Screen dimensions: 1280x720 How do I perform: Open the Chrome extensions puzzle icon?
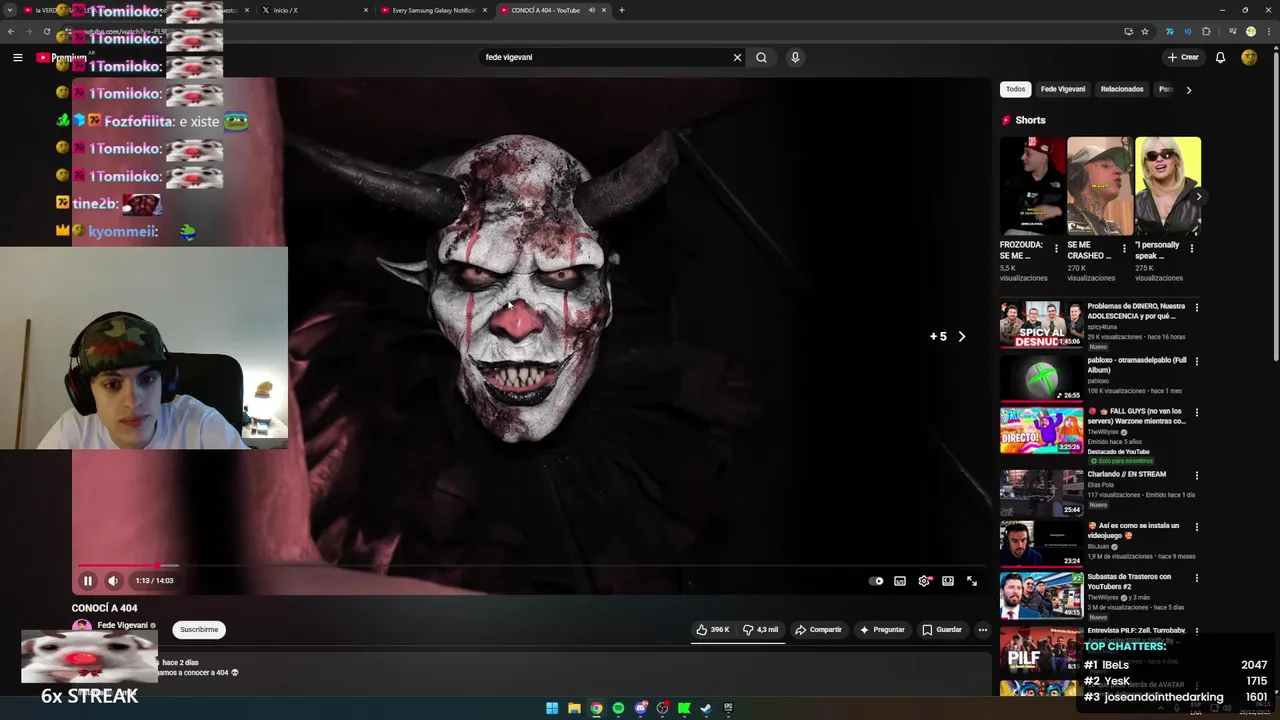point(1206,32)
